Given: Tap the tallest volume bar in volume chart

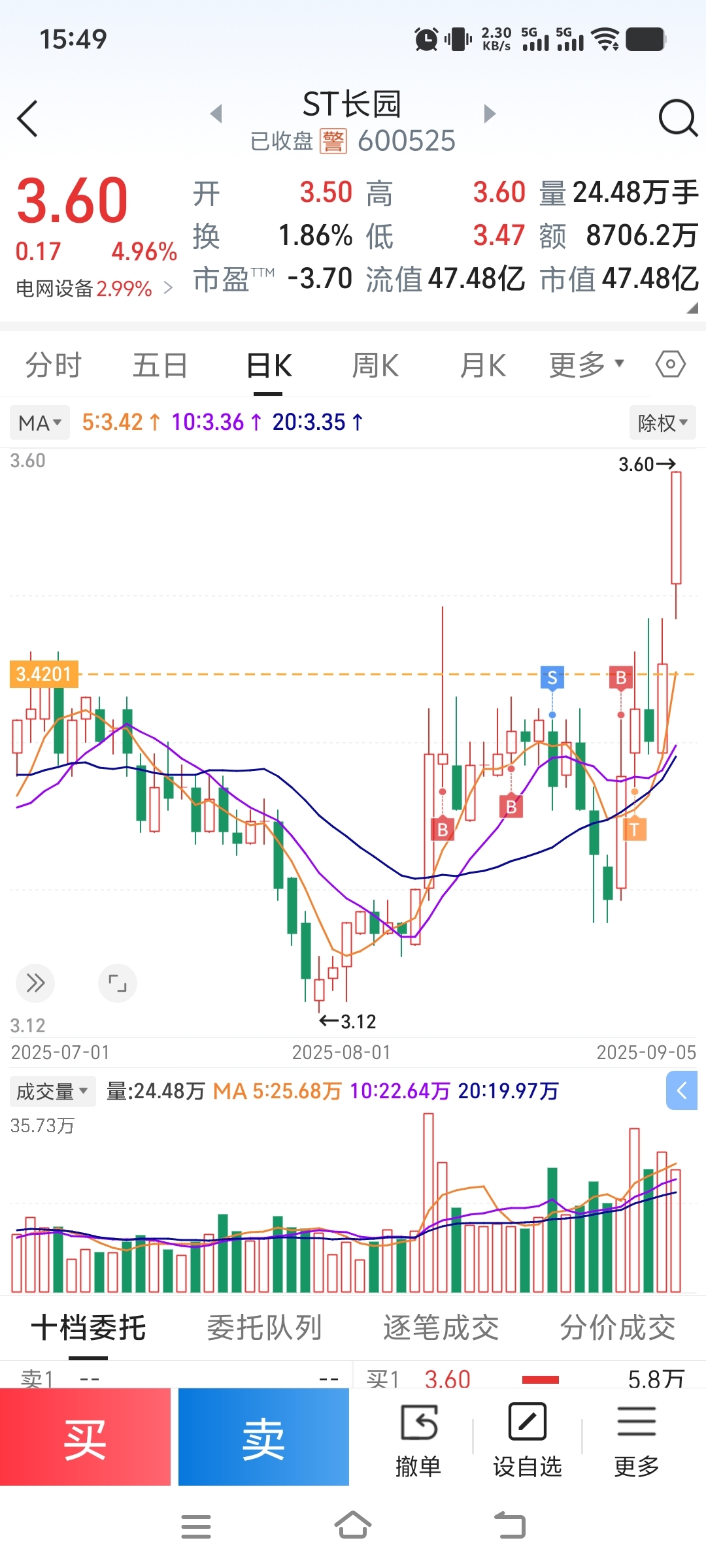Looking at the screenshot, I should [429, 1202].
